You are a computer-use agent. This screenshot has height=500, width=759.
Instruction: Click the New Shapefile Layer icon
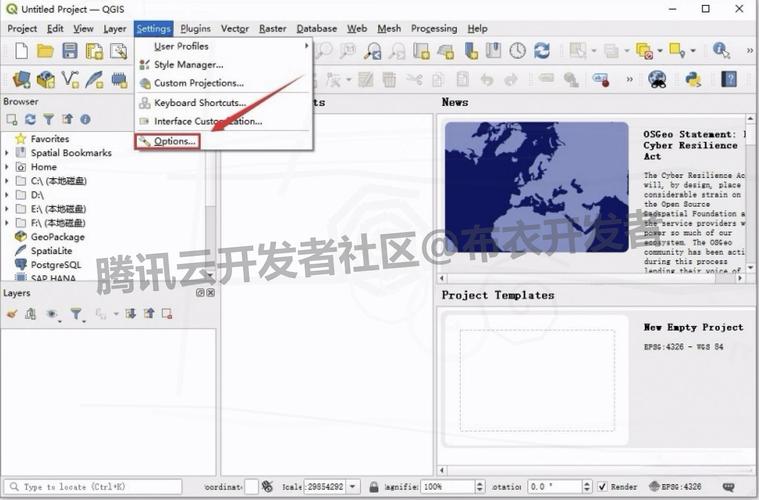coord(70,79)
